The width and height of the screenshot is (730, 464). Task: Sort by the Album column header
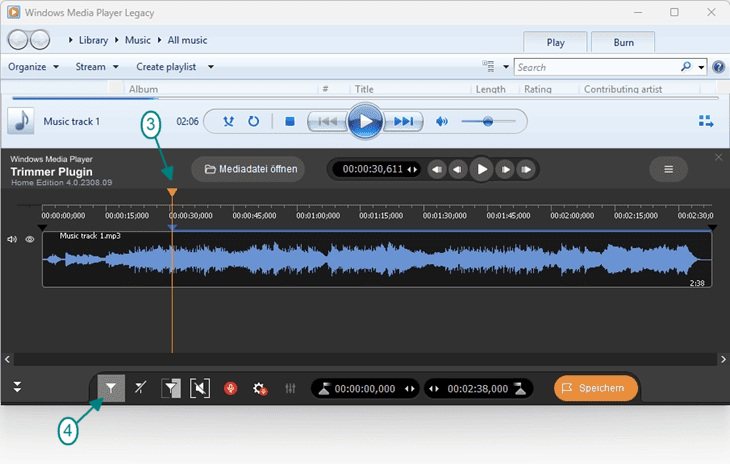pyautogui.click(x=143, y=88)
